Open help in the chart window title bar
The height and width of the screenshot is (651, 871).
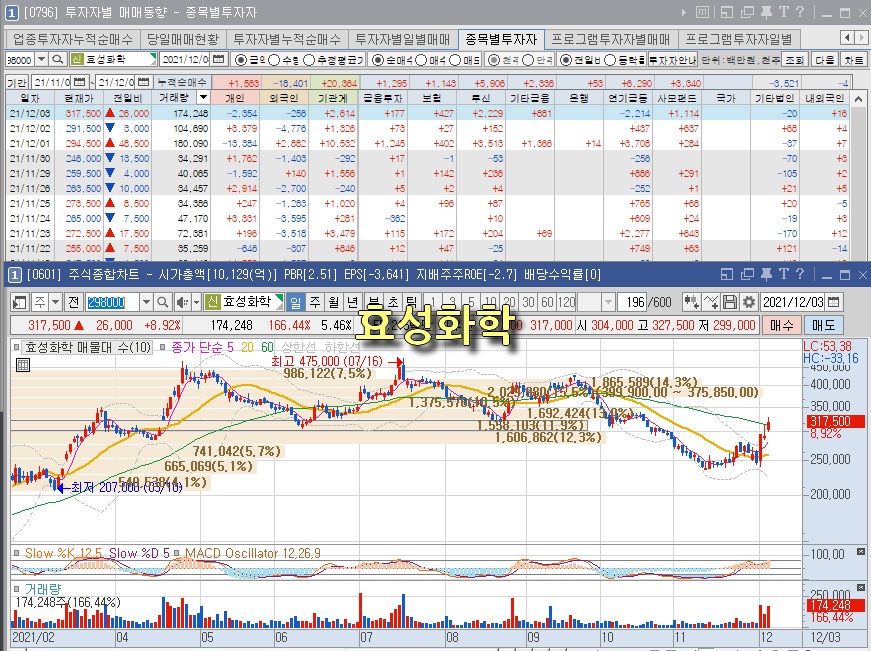[799, 274]
